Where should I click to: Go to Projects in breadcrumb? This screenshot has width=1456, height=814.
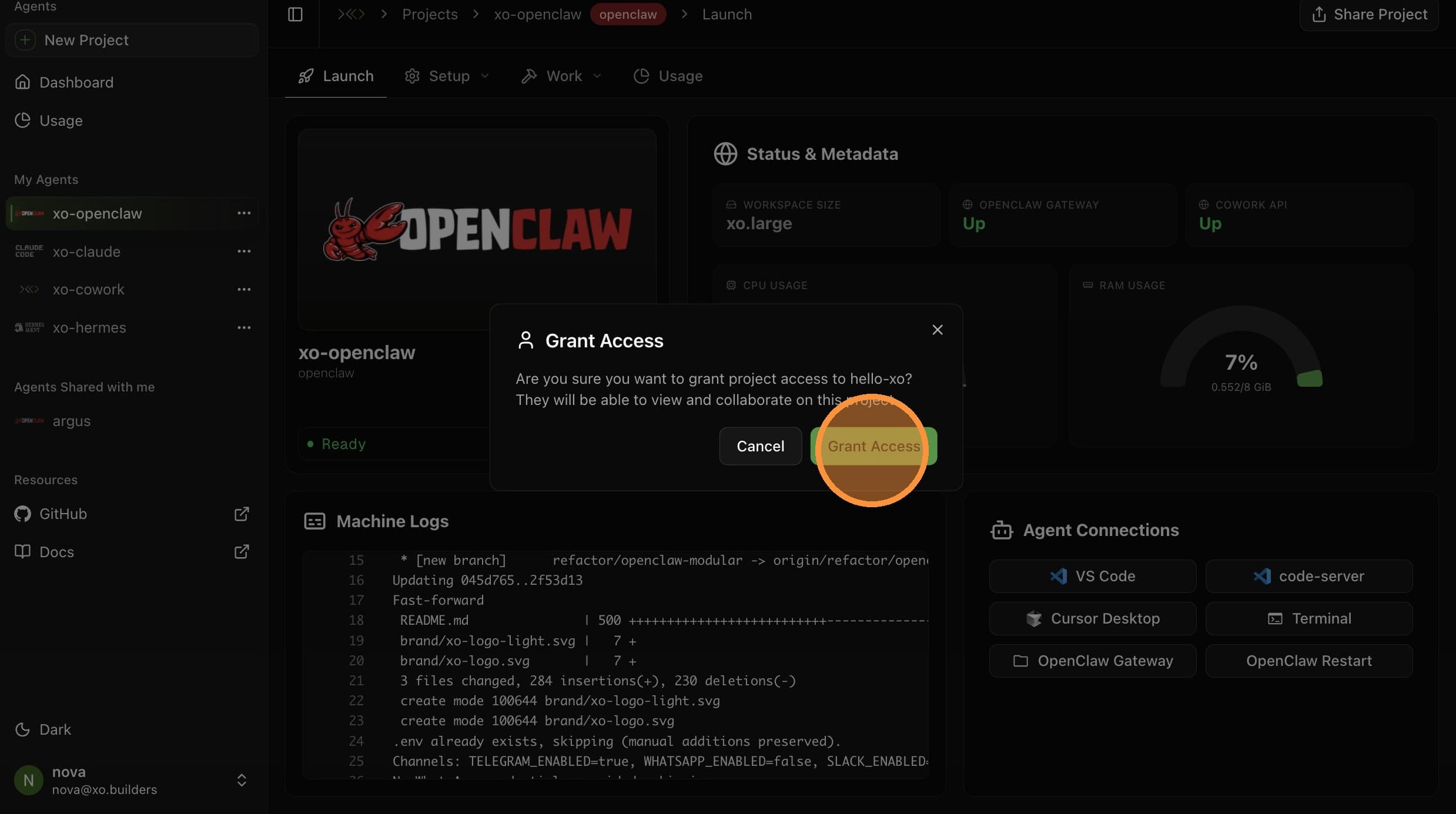pos(430,14)
